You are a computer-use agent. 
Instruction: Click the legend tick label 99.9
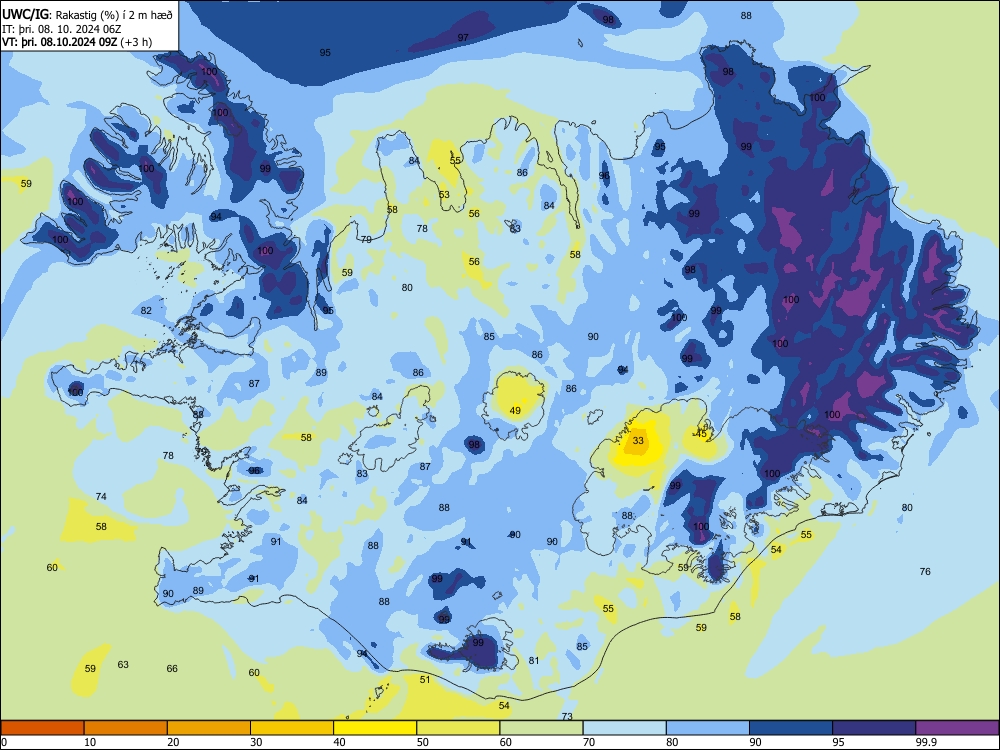click(x=926, y=742)
